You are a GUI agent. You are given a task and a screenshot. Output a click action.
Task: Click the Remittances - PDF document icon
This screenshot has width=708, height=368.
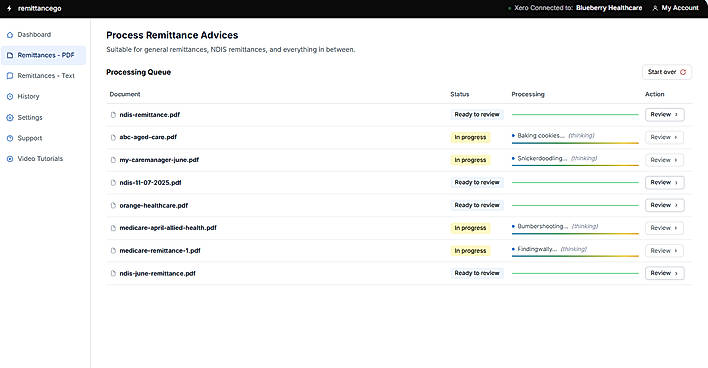tap(10, 55)
